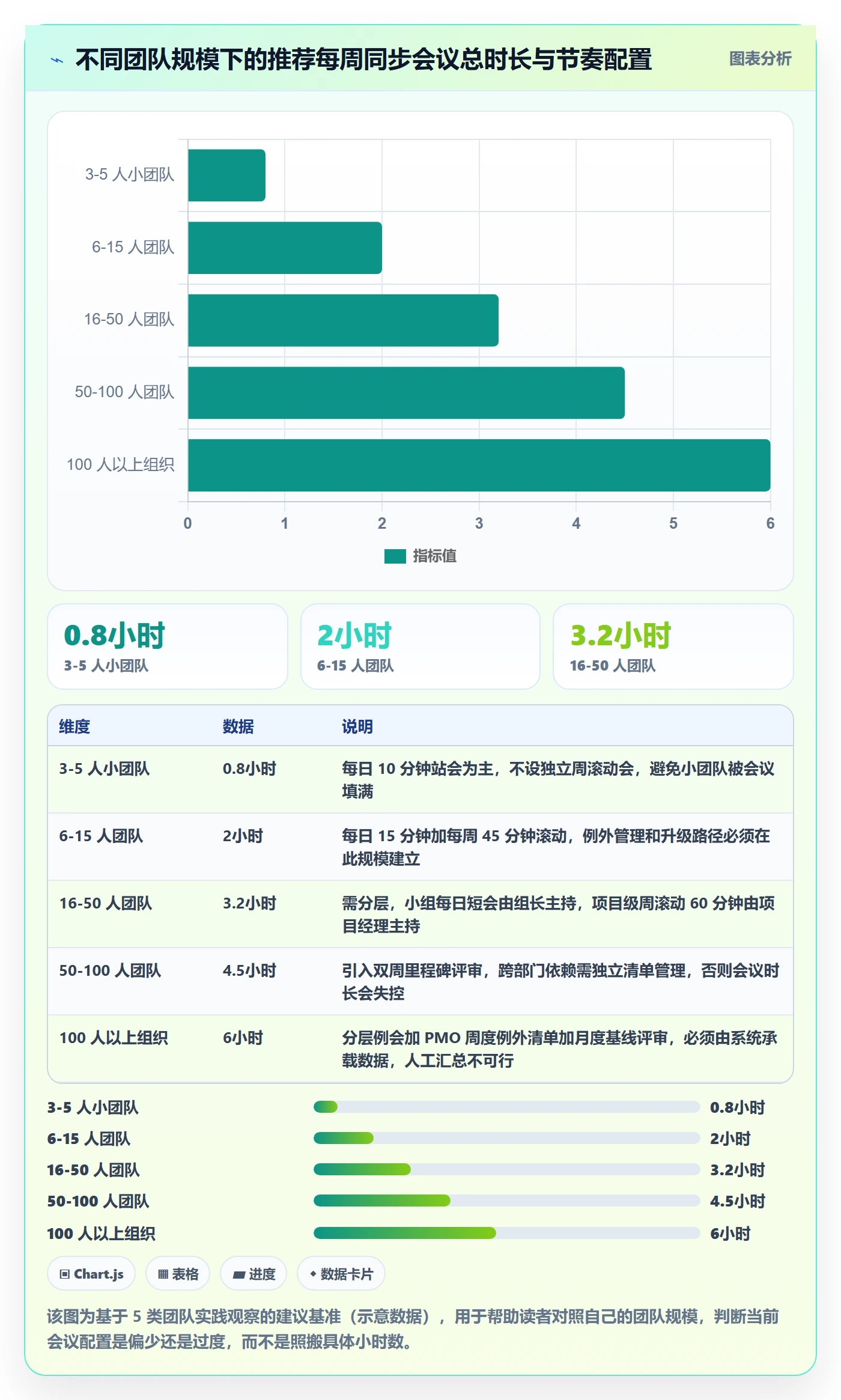841x1400 pixels.
Task: Click the 指标值 legend label
Action: click(x=435, y=556)
